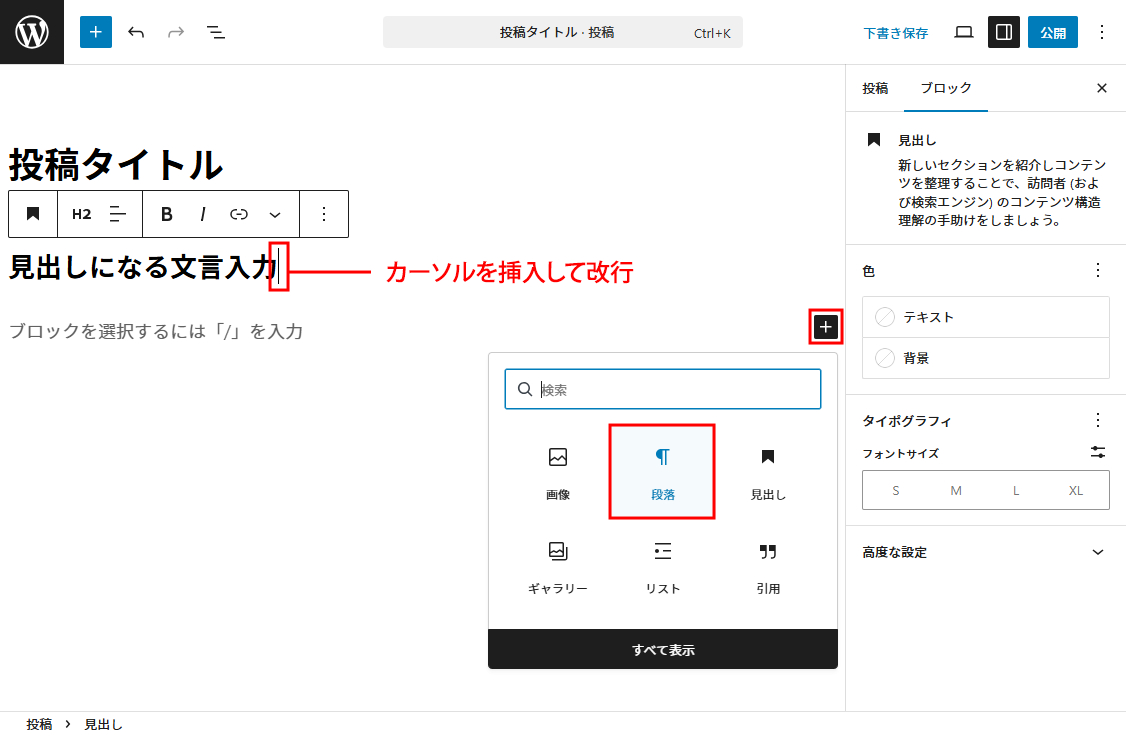Select font size XL
The image size is (1126, 736).
click(1076, 490)
